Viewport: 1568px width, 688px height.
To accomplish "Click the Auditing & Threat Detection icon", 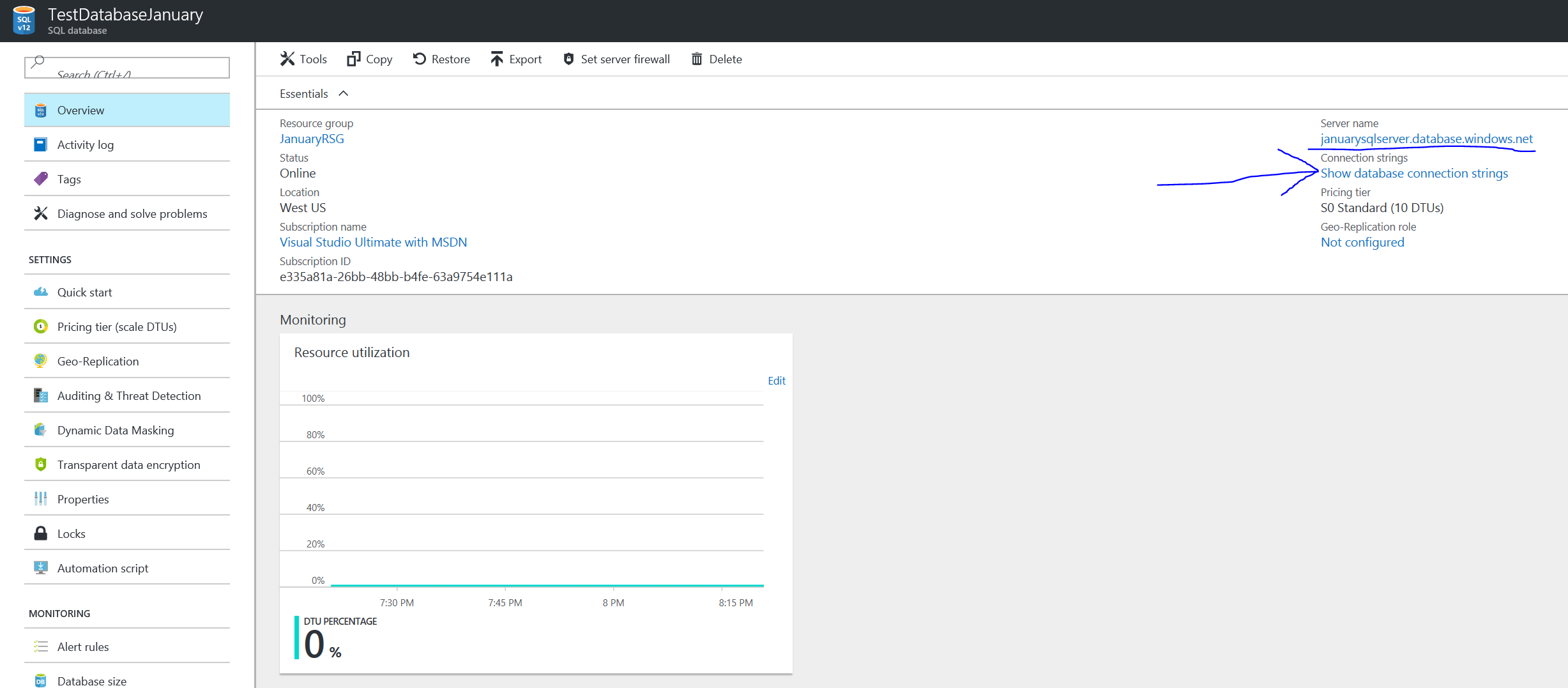I will pos(41,395).
